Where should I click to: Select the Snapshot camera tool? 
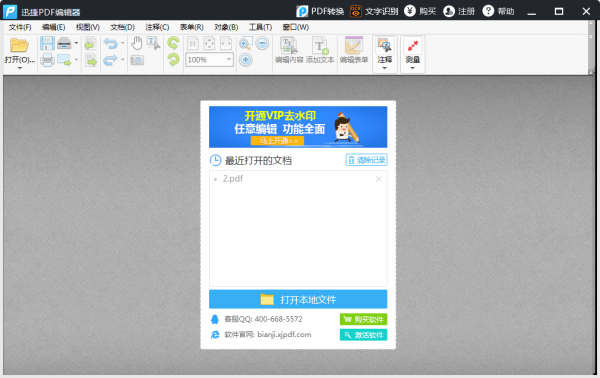[137, 60]
